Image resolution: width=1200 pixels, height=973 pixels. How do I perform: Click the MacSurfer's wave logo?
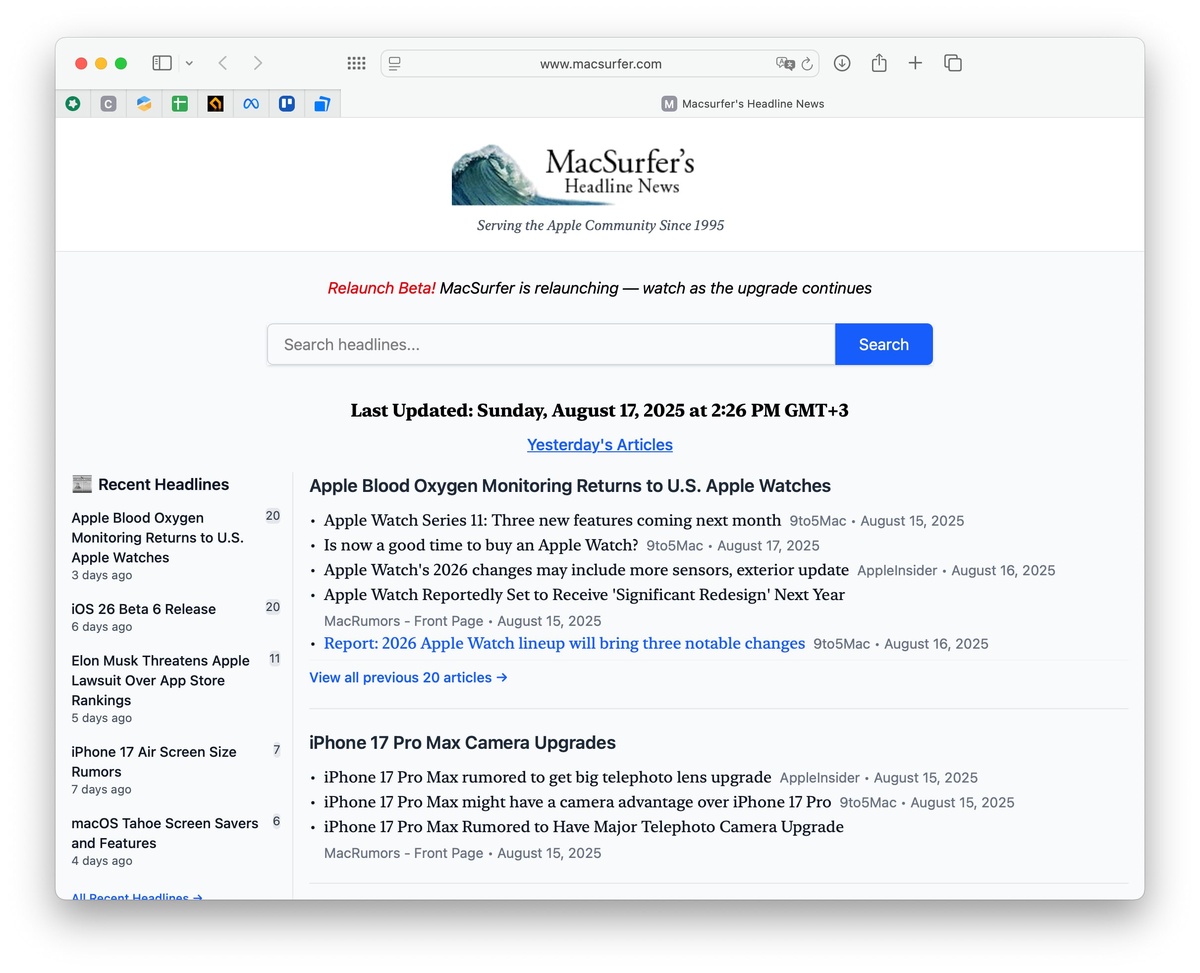click(x=573, y=175)
